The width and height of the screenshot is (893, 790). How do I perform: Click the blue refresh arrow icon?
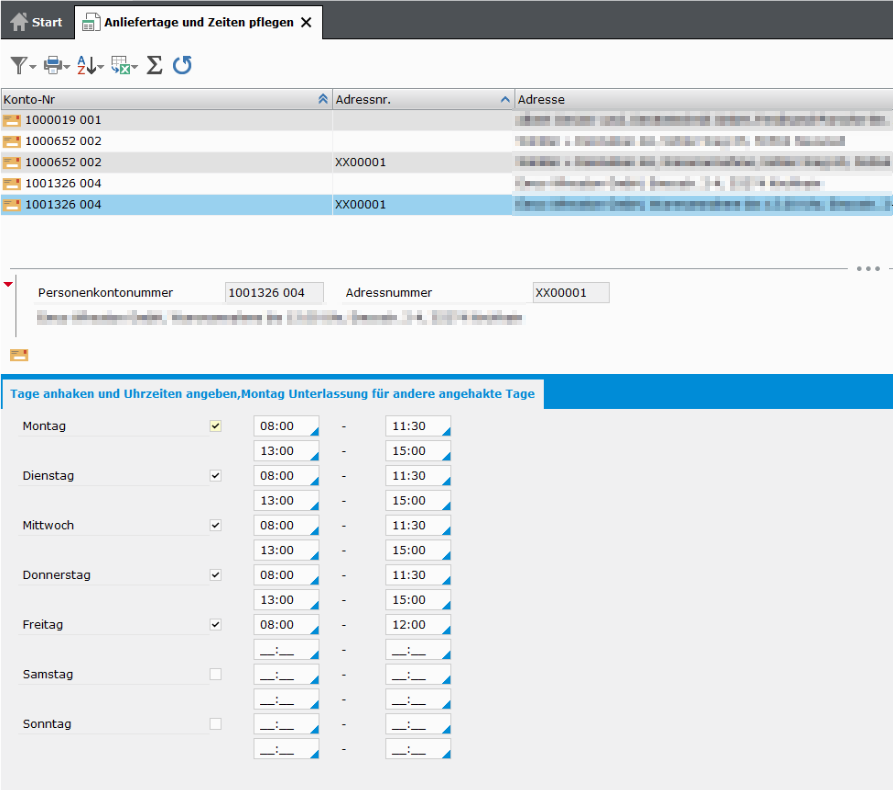182,65
